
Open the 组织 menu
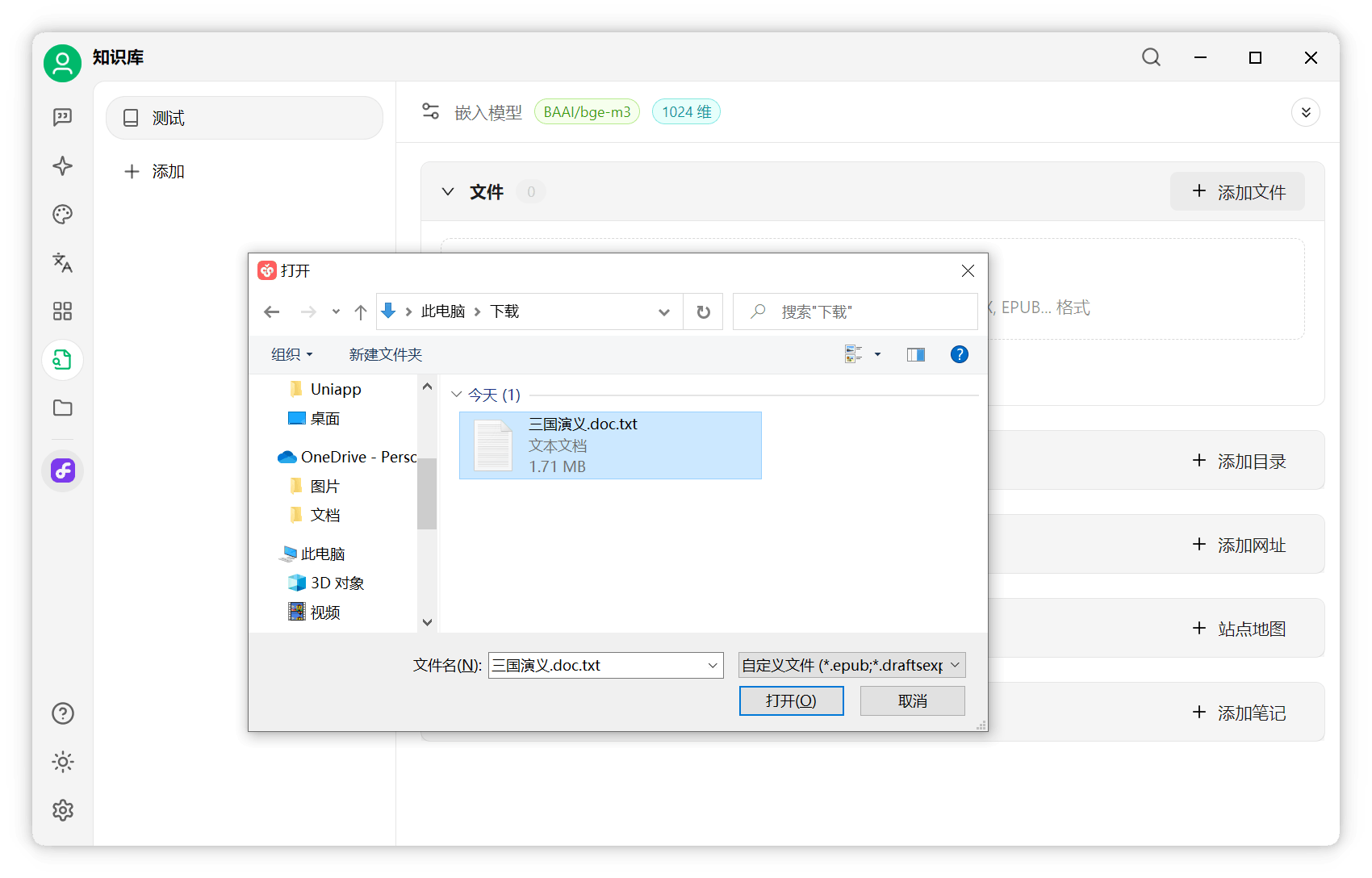pyautogui.click(x=291, y=354)
